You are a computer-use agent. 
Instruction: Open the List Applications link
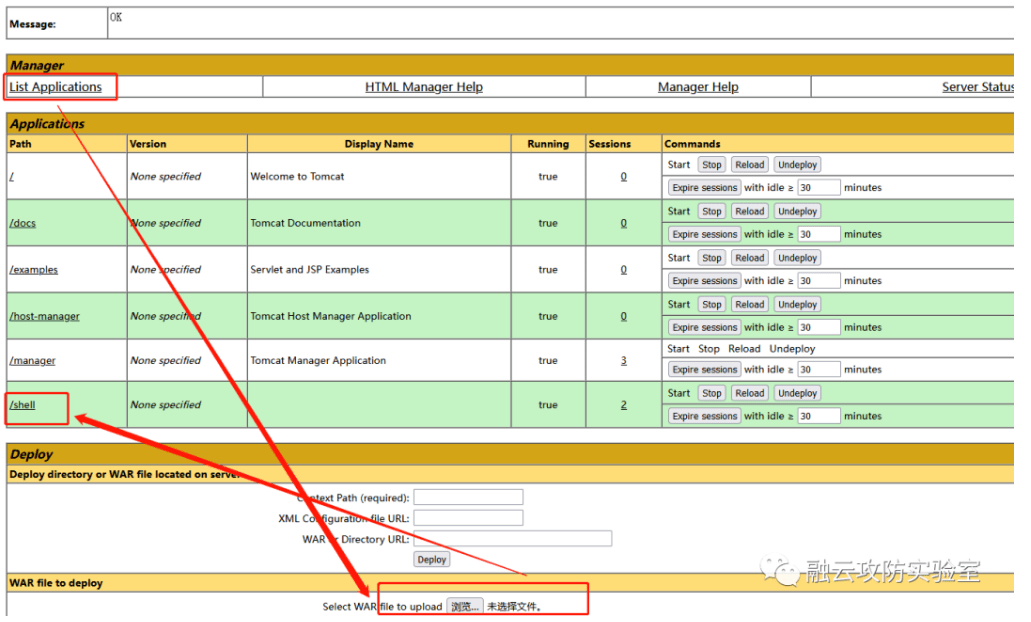point(56,87)
